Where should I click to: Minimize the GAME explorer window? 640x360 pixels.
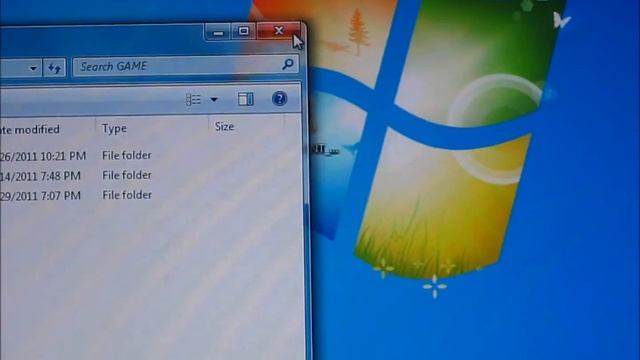(x=218, y=32)
